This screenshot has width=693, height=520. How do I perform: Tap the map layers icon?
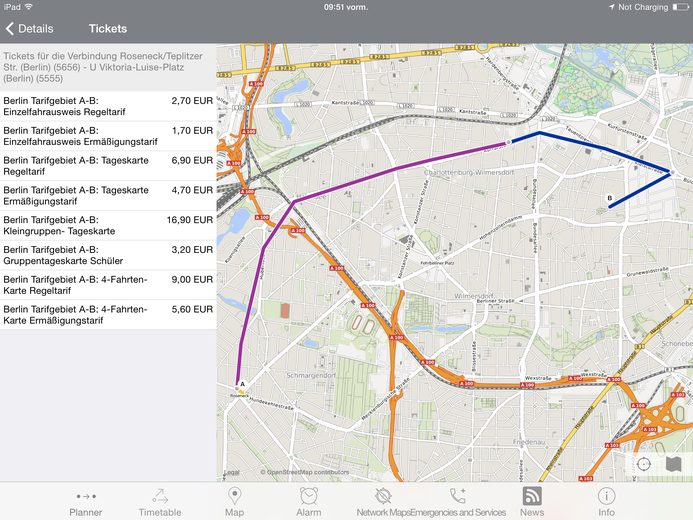click(x=674, y=464)
